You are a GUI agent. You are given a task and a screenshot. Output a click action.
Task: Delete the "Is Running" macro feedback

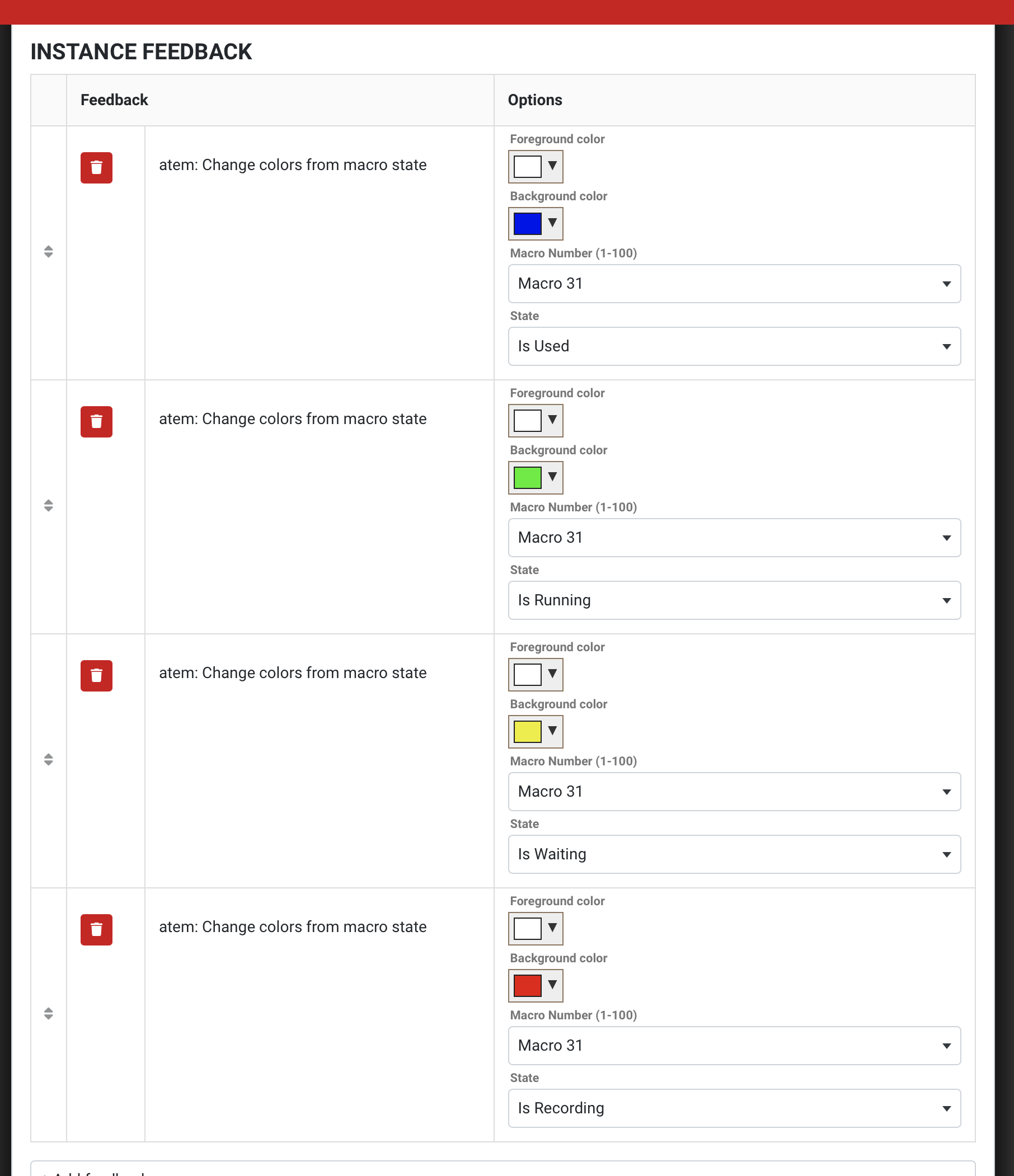coord(96,422)
